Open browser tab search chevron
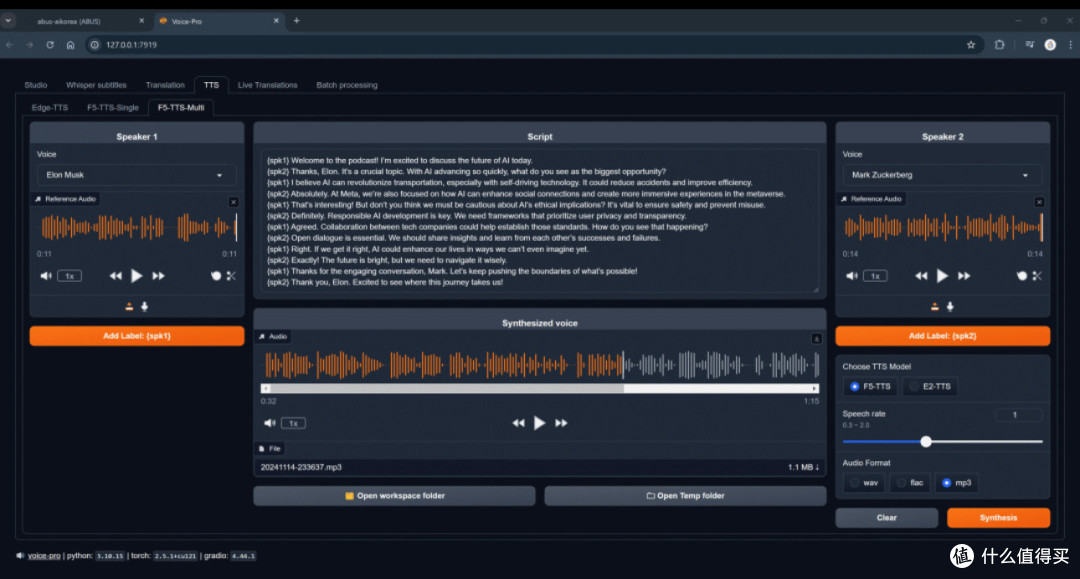 tap(8, 21)
